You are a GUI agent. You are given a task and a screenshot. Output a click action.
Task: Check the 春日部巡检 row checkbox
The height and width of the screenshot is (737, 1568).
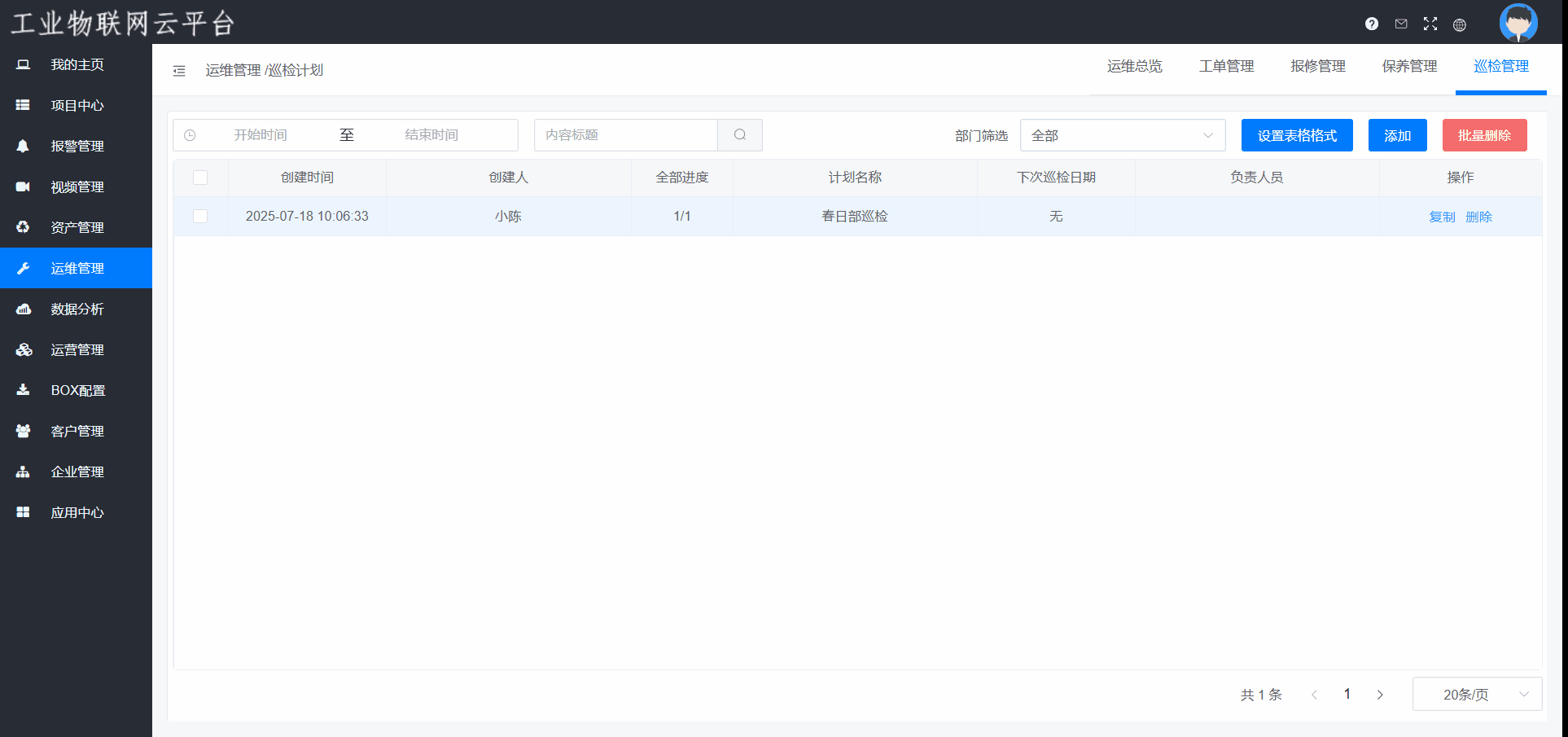pyautogui.click(x=200, y=217)
